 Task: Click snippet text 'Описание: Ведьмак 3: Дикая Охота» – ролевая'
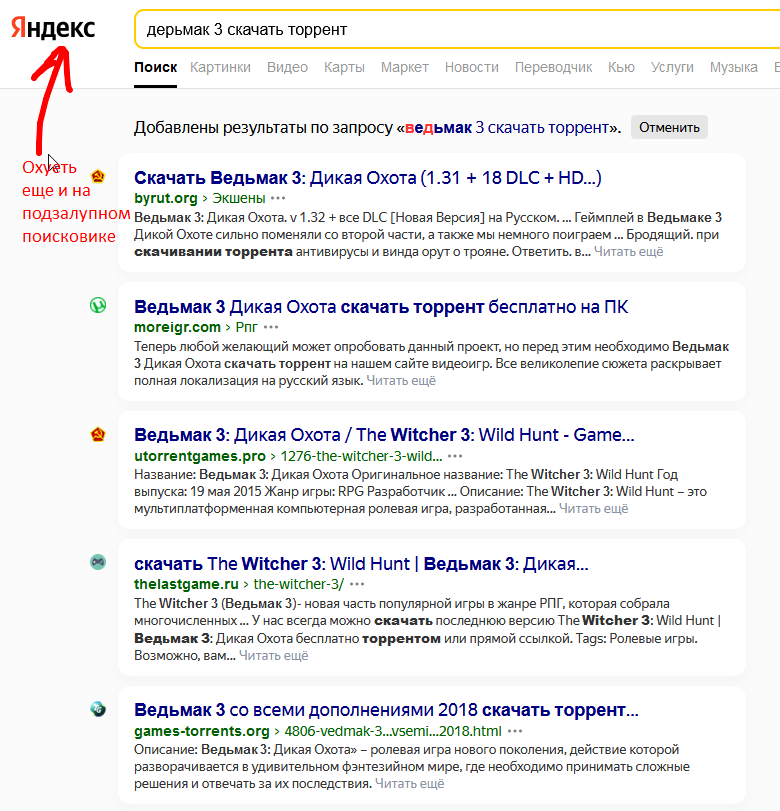(282, 749)
